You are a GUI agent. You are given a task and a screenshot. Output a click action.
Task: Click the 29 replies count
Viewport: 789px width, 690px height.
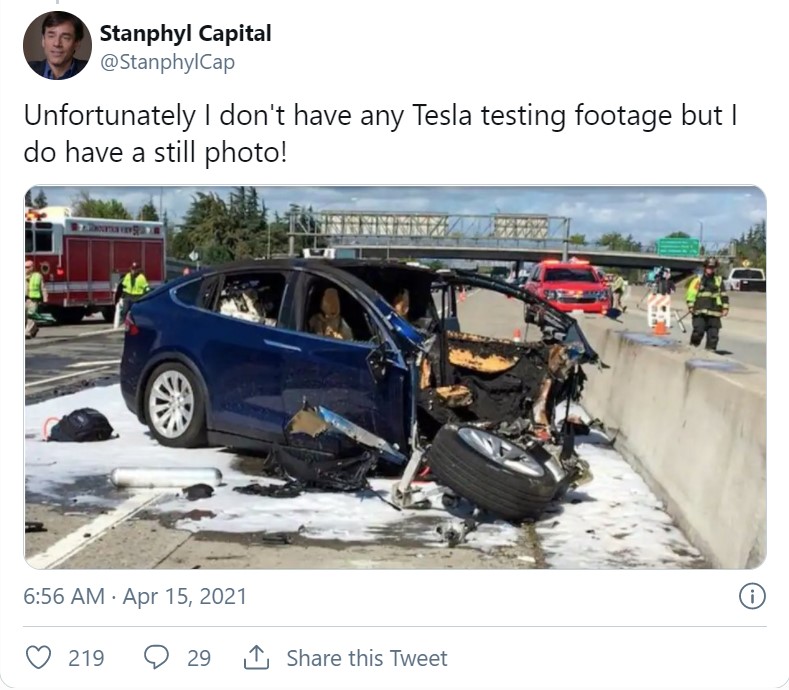point(199,658)
